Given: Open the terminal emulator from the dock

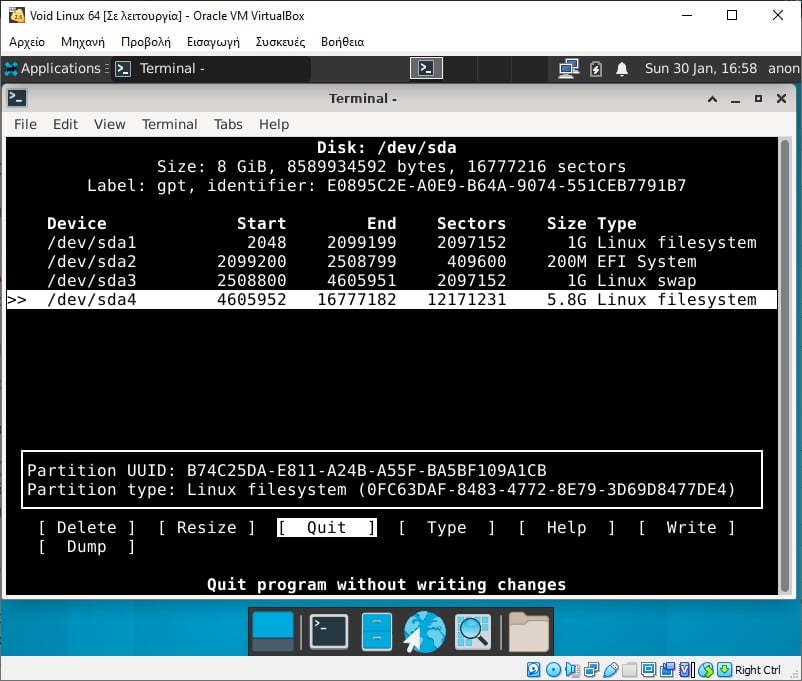Looking at the screenshot, I should (x=330, y=630).
